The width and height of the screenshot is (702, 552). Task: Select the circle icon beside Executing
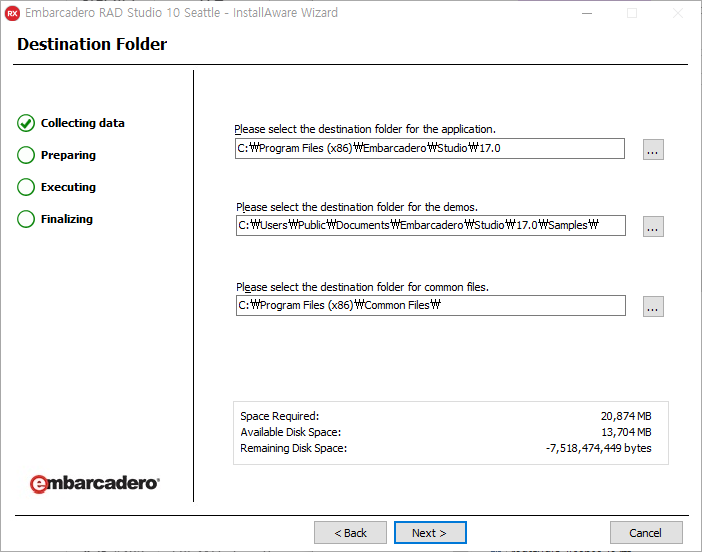26,187
